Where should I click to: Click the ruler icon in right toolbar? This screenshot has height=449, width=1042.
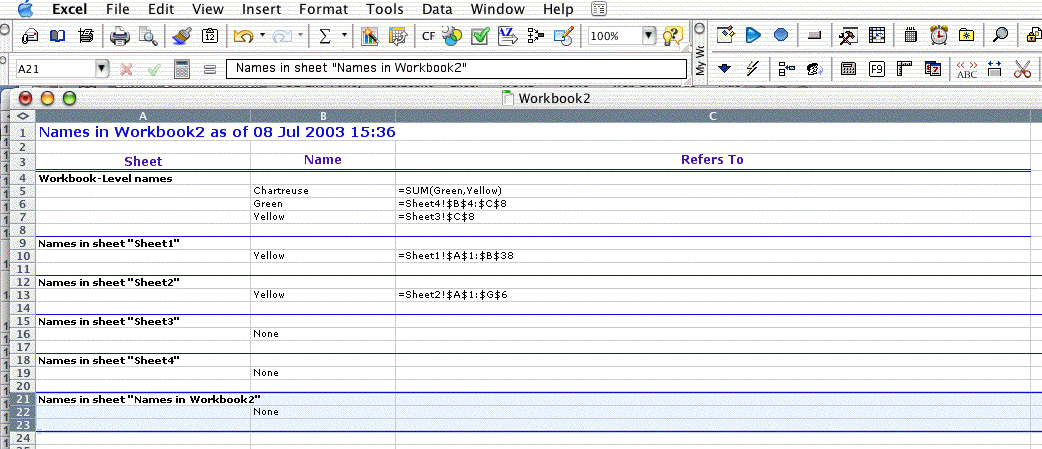tap(905, 68)
